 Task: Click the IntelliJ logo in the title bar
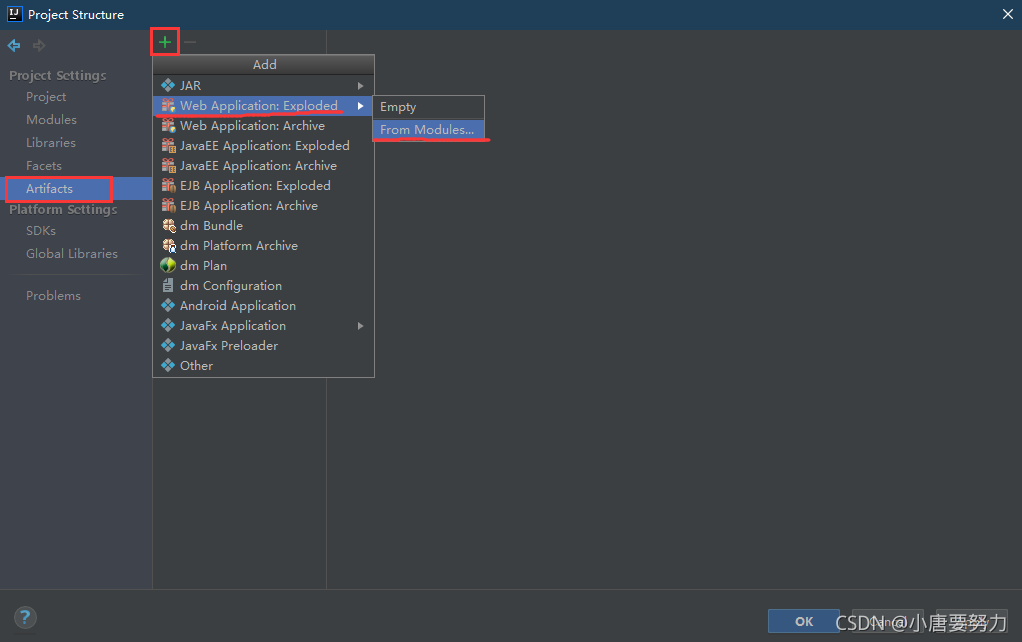click(x=14, y=14)
